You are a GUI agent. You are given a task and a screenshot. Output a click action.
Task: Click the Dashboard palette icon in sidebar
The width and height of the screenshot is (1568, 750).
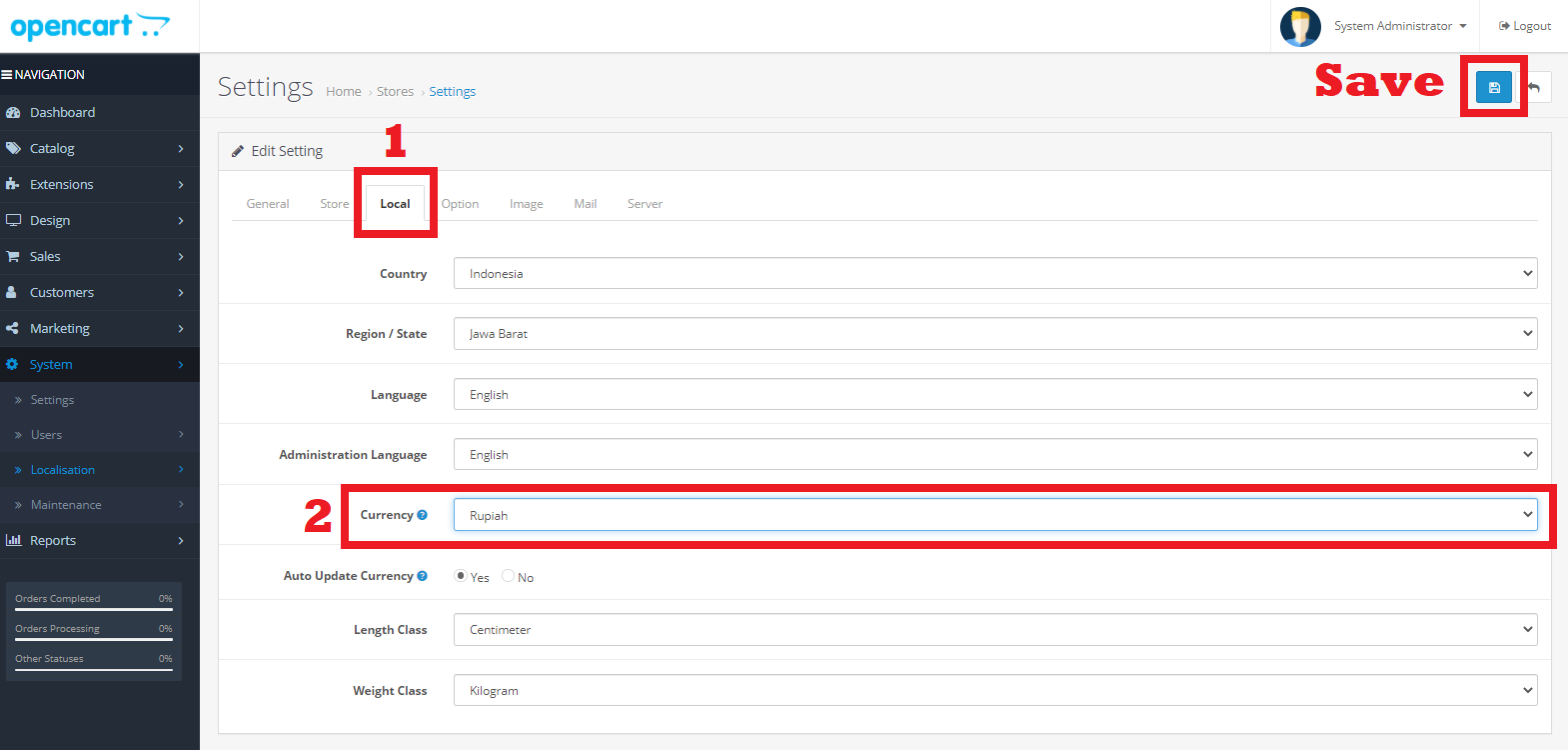(13, 113)
